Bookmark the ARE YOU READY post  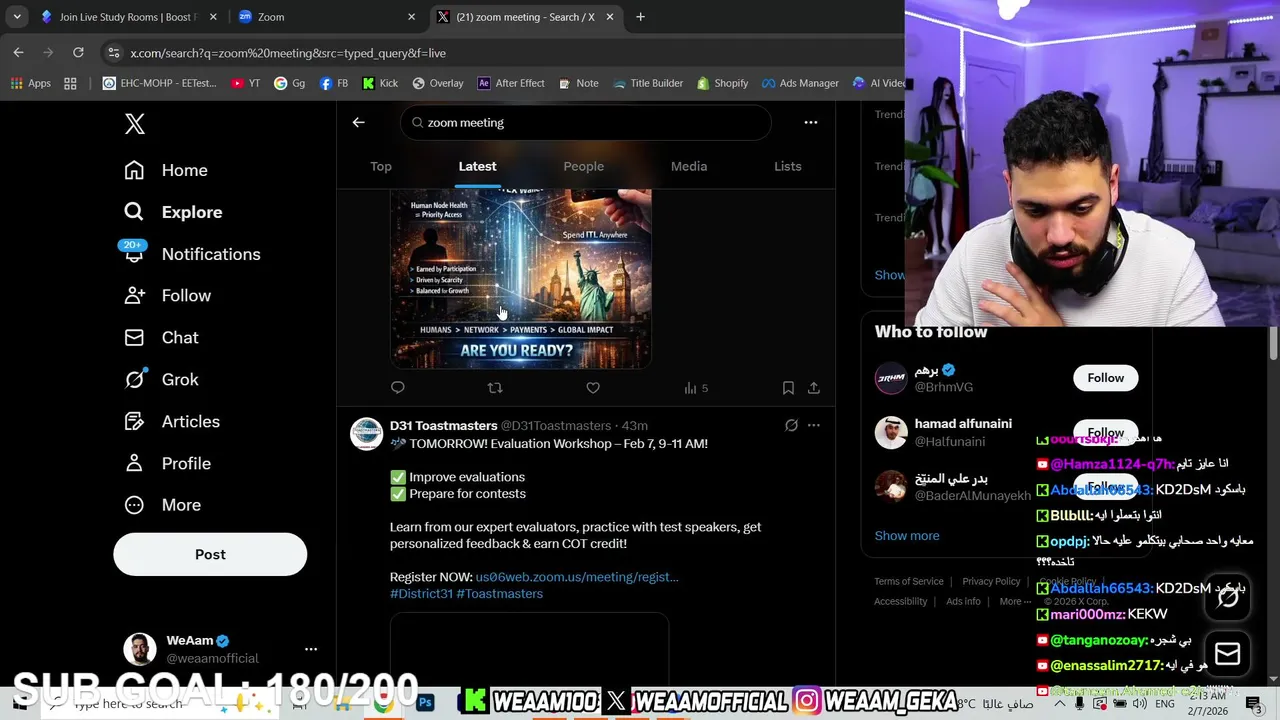[x=788, y=388]
